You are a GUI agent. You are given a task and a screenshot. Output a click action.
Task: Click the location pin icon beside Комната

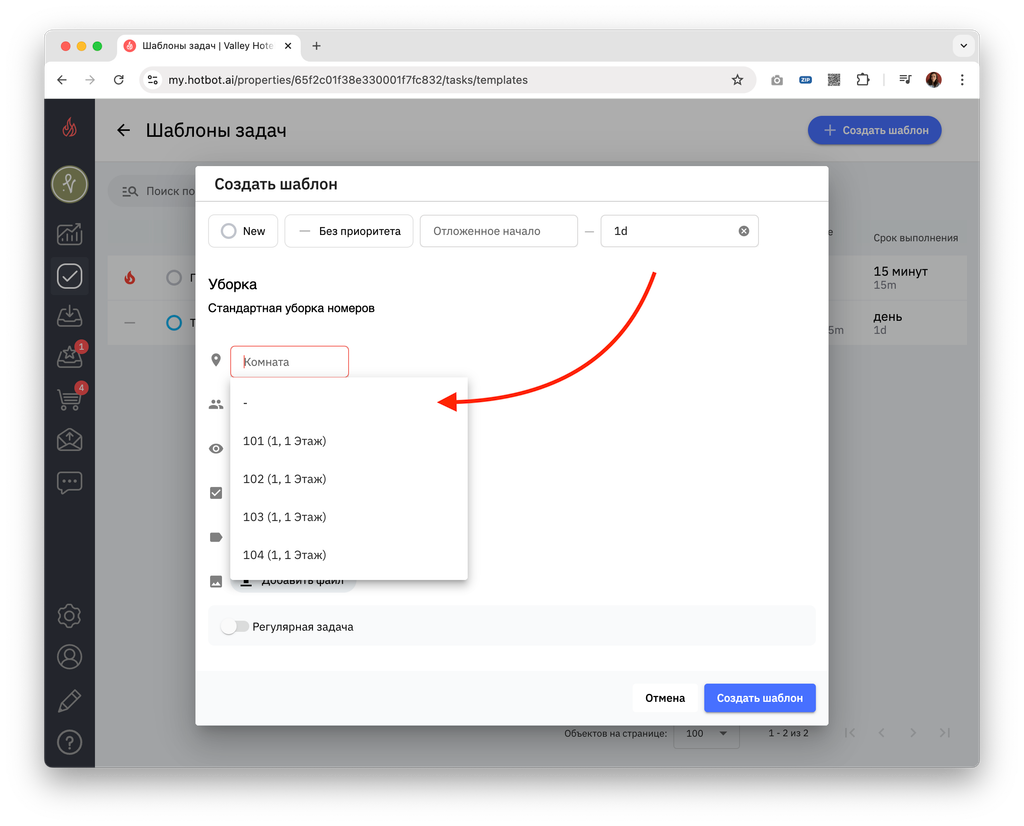[x=216, y=360]
